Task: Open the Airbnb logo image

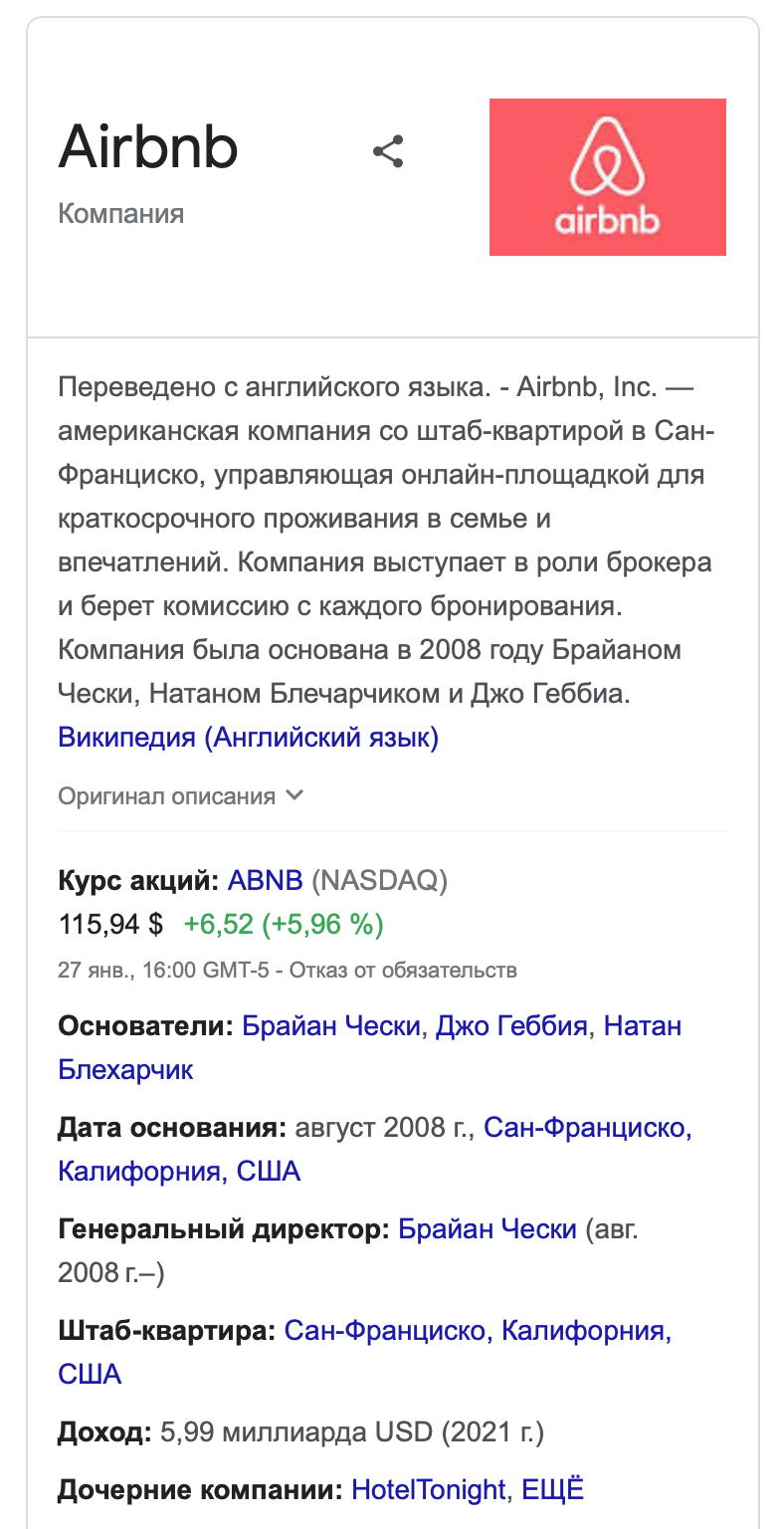Action: click(607, 177)
